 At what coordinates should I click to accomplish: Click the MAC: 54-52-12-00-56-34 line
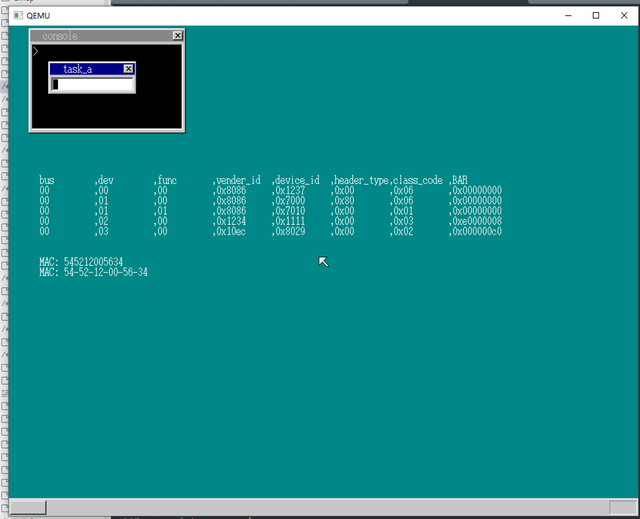click(x=93, y=272)
